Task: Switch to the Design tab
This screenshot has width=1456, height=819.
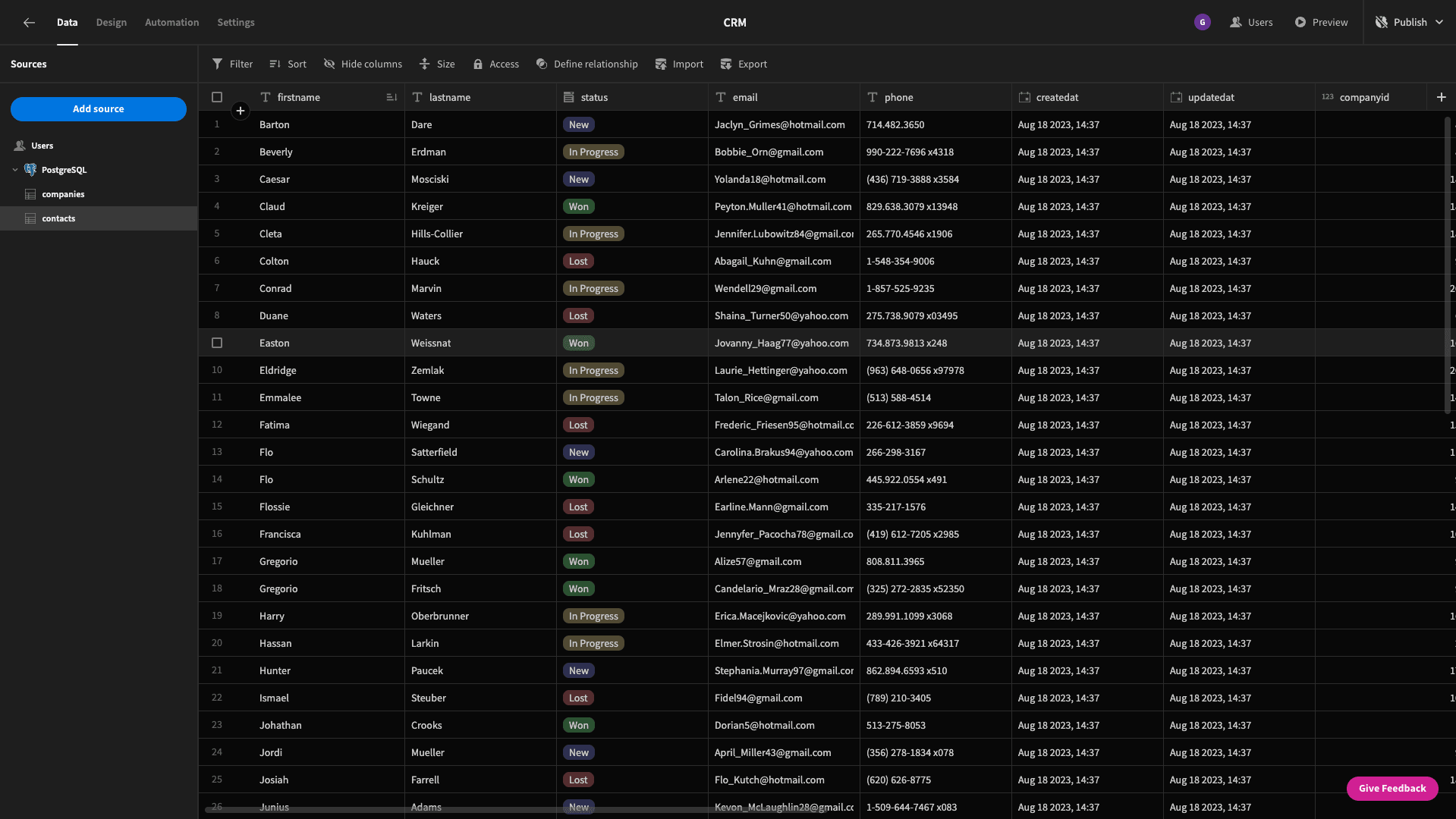Action: 112,23
